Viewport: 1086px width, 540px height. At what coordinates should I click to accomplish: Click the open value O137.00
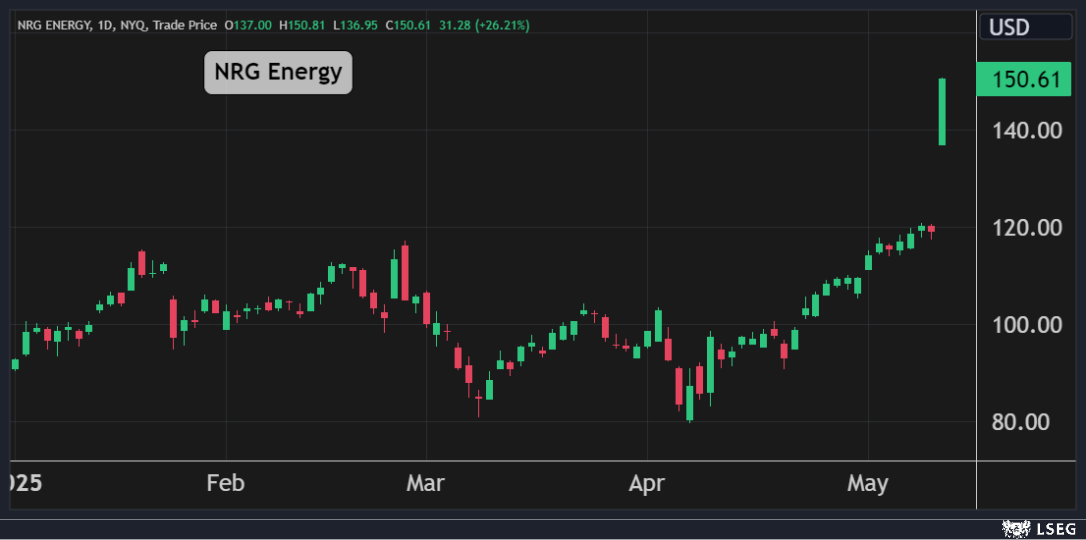(x=249, y=26)
